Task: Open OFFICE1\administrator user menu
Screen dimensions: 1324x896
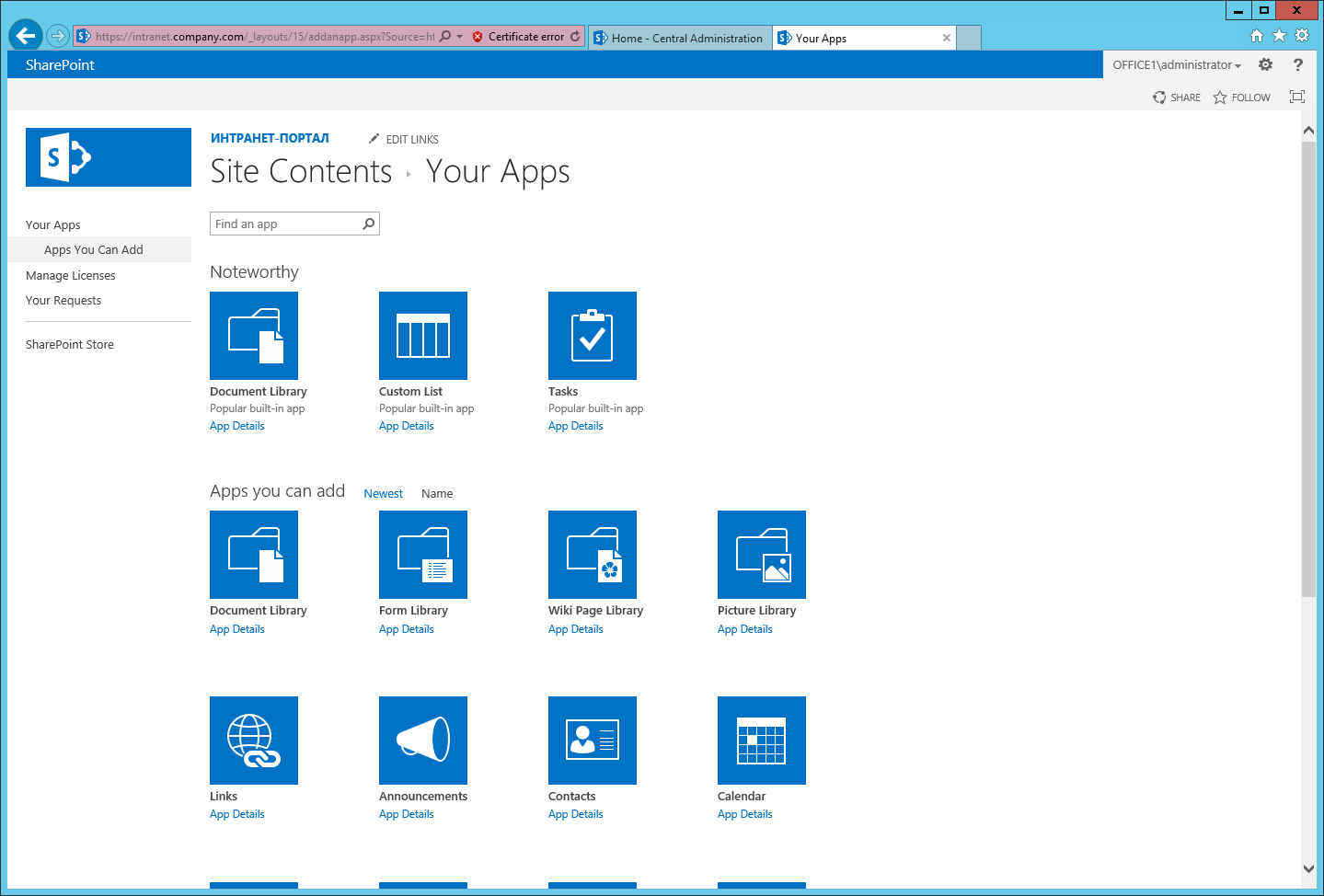Action: tap(1177, 64)
